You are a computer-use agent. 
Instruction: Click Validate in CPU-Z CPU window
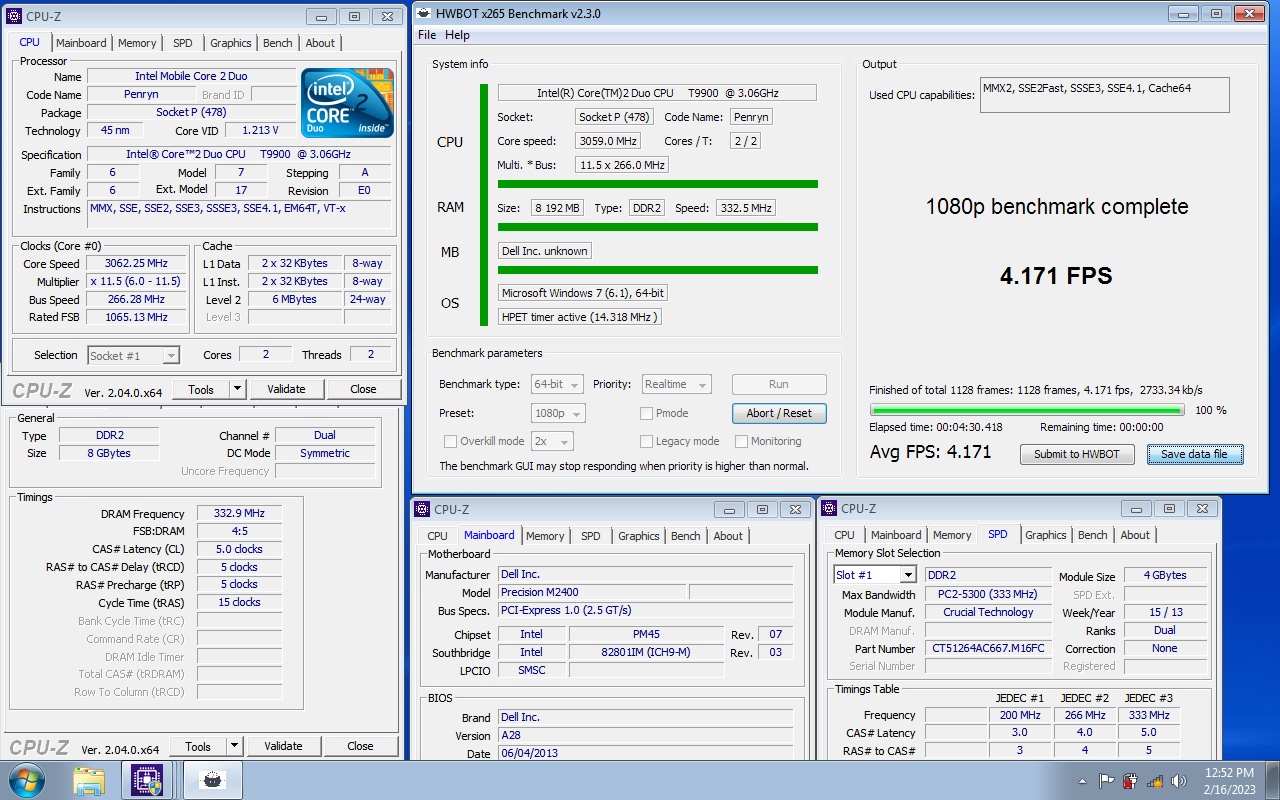click(x=286, y=389)
